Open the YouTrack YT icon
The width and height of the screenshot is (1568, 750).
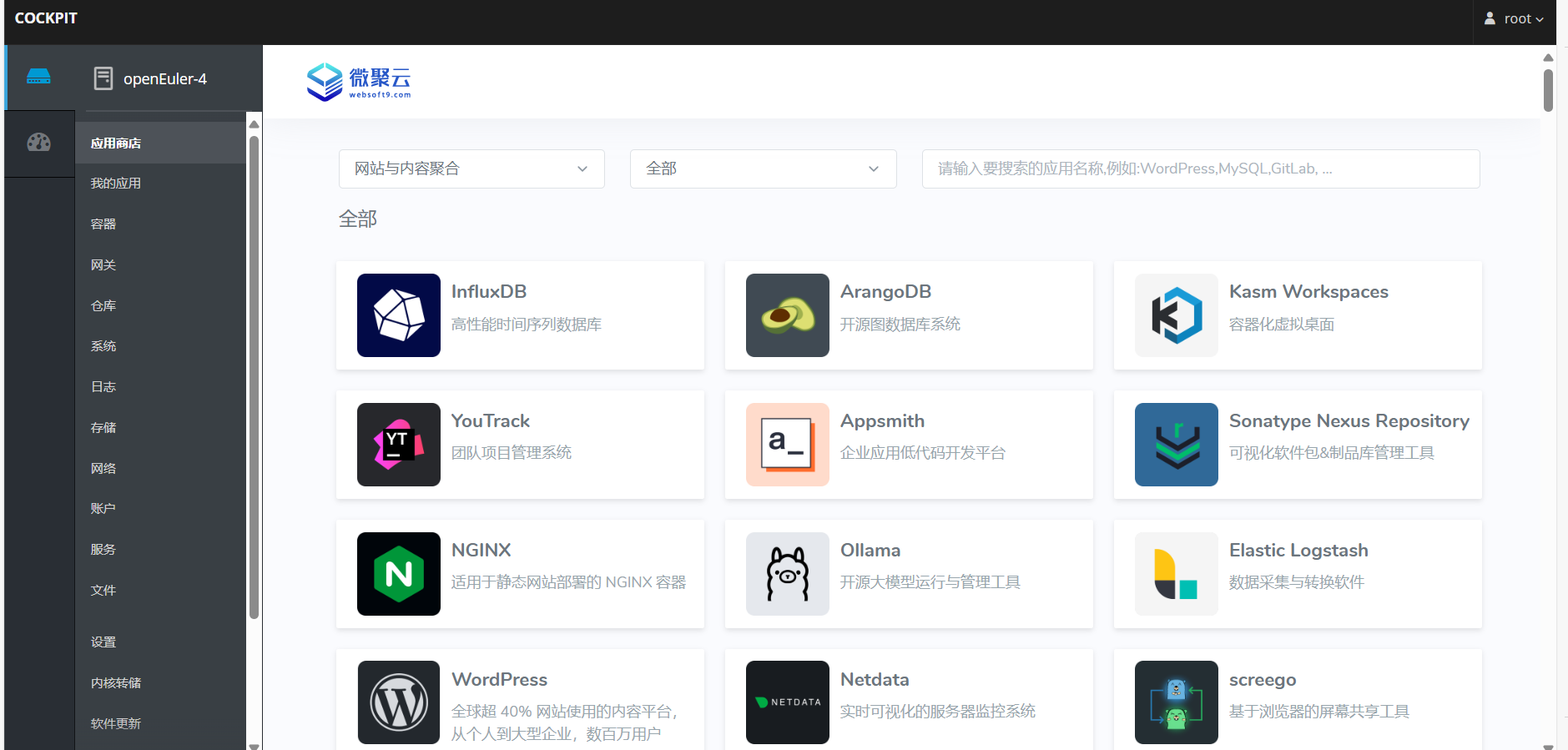point(399,445)
